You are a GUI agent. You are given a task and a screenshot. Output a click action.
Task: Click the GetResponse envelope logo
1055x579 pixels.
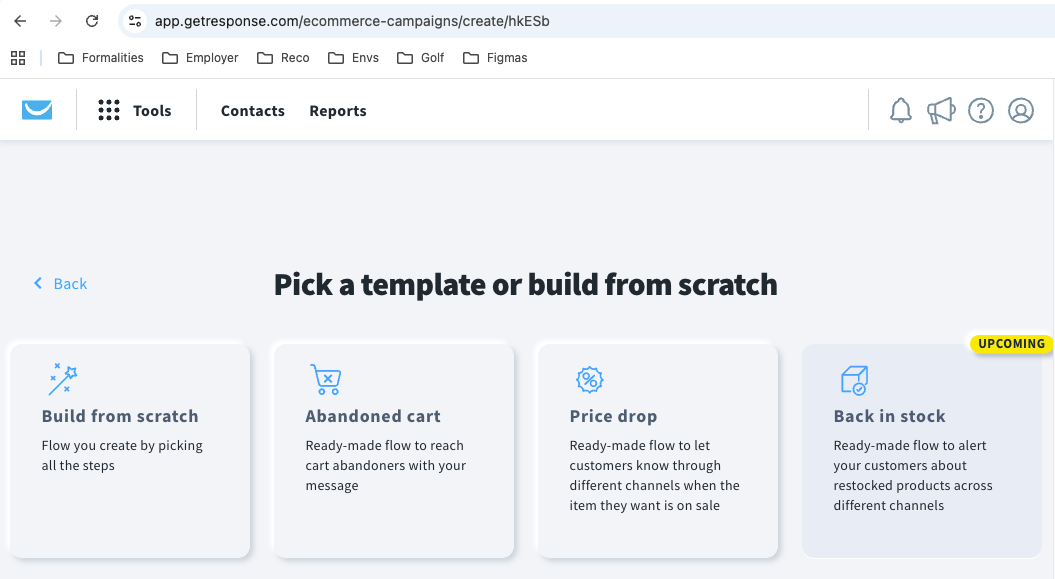(x=37, y=110)
